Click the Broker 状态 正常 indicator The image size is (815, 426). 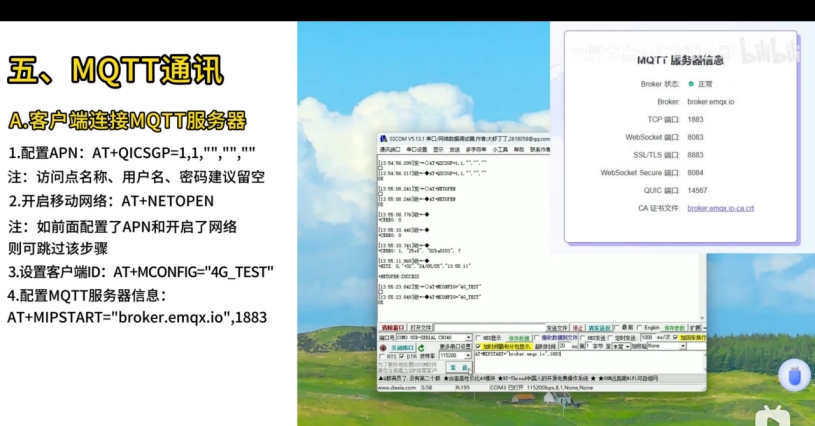(700, 84)
